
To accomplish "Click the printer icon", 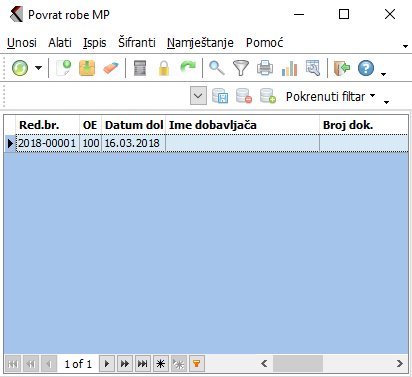I will click(x=265, y=68).
